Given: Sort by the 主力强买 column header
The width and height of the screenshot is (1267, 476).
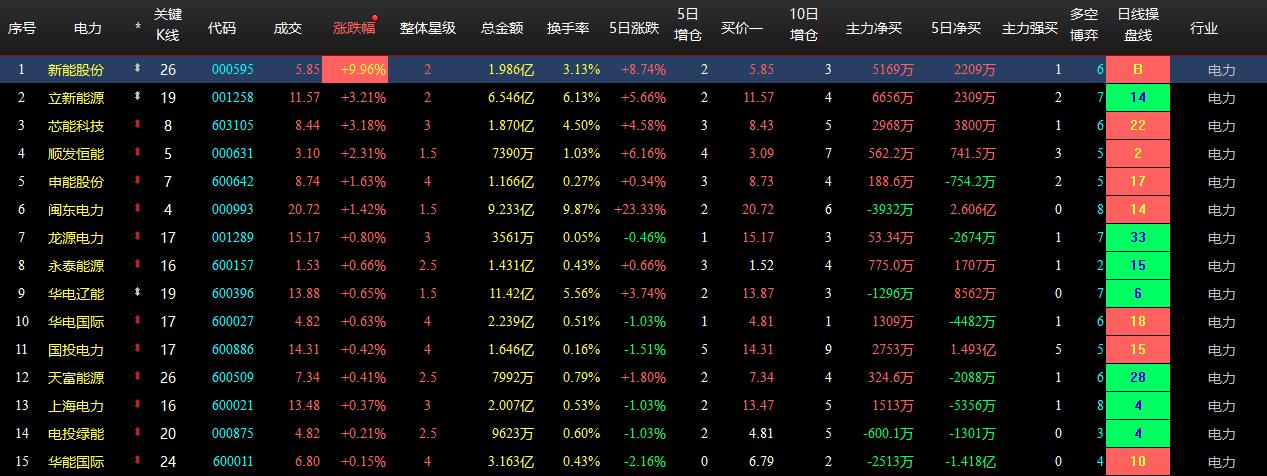Looking at the screenshot, I should tap(1030, 28).
